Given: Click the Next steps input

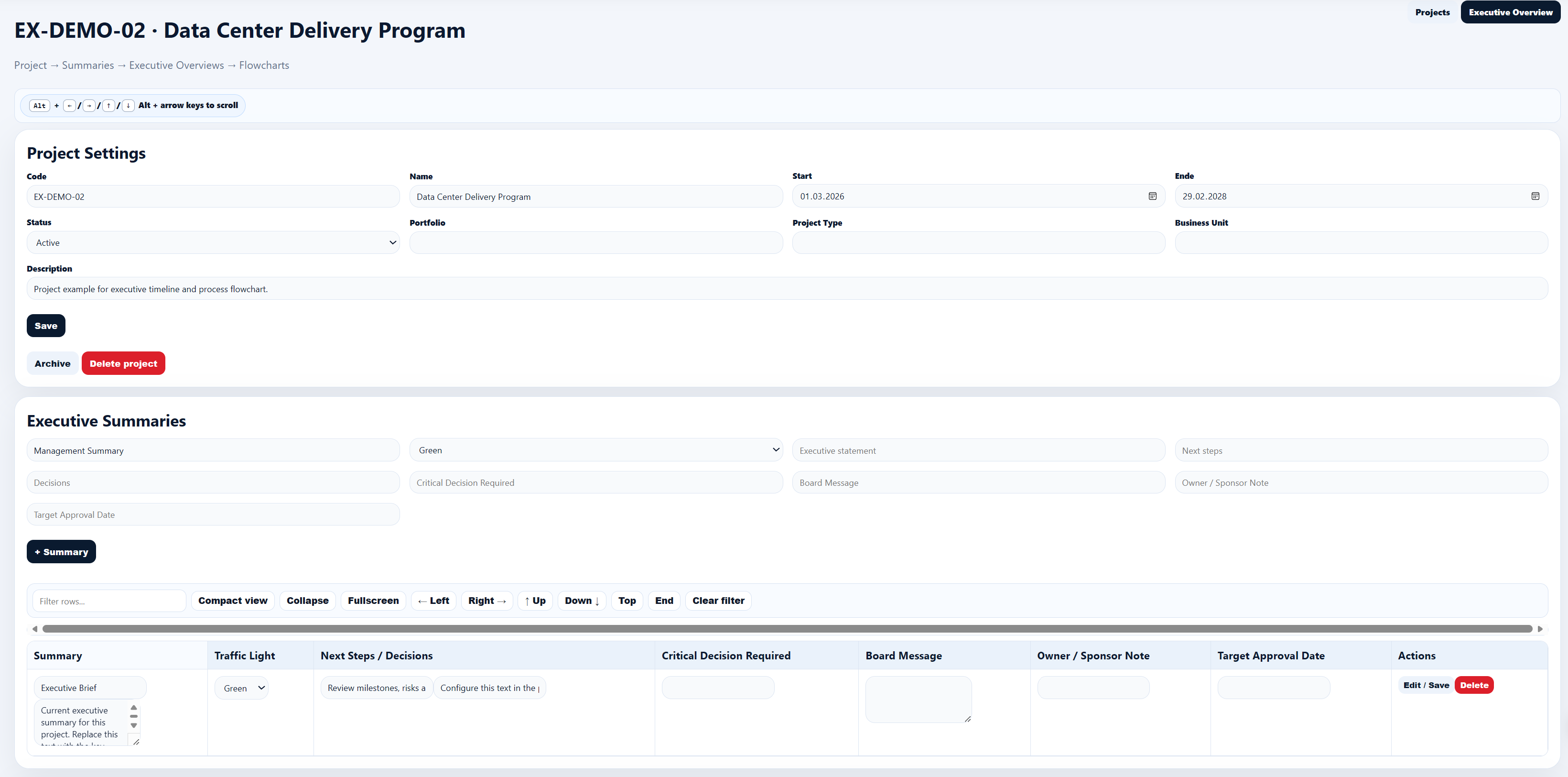Looking at the screenshot, I should (1361, 450).
